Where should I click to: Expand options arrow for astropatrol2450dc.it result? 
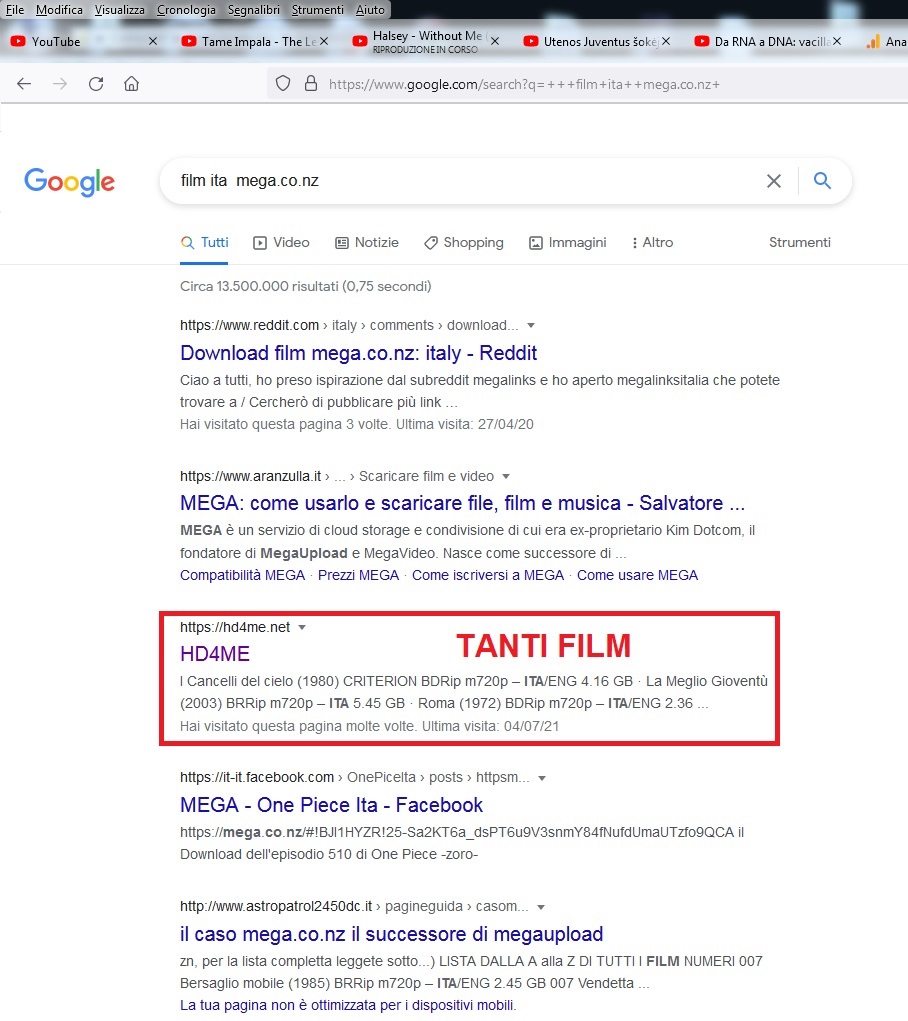click(x=540, y=907)
